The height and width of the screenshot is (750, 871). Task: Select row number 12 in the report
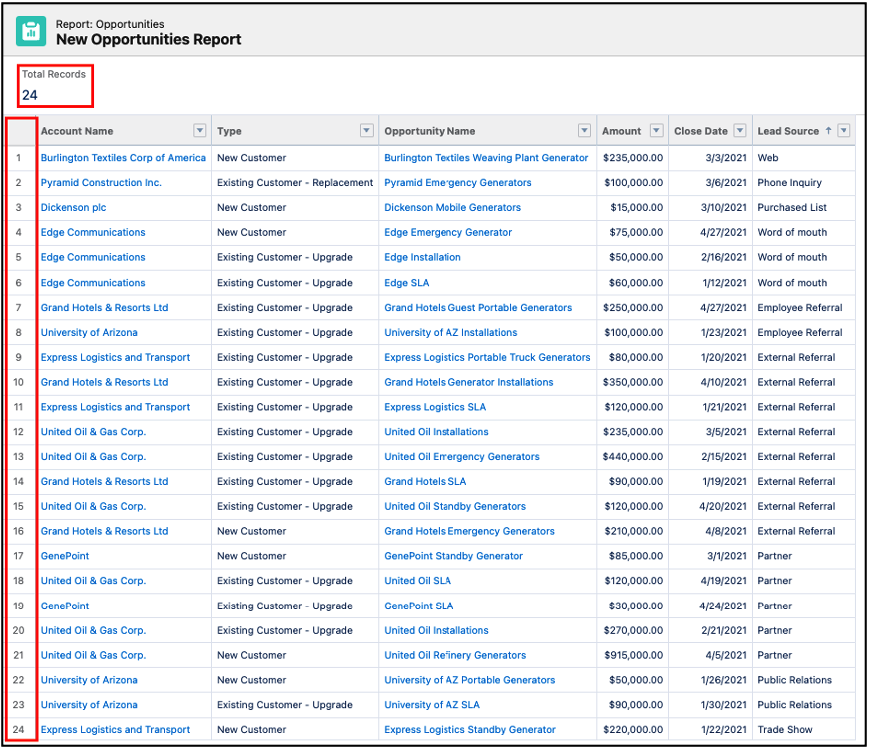22,431
